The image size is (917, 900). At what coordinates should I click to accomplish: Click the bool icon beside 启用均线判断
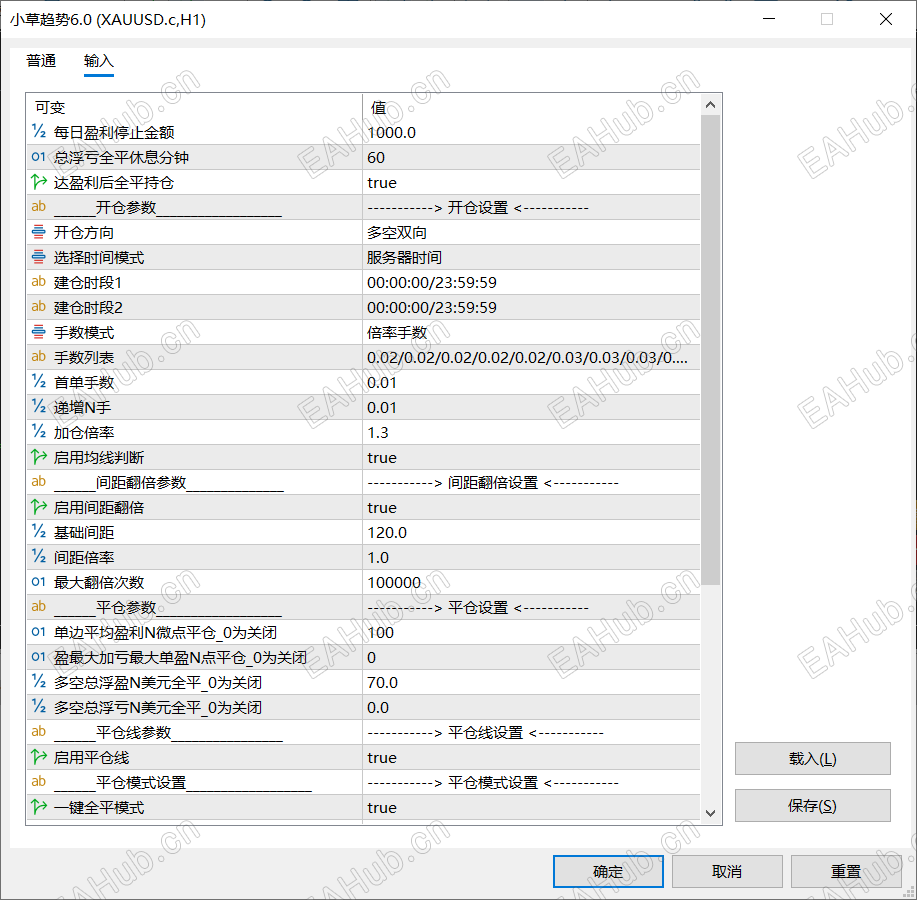tap(39, 457)
